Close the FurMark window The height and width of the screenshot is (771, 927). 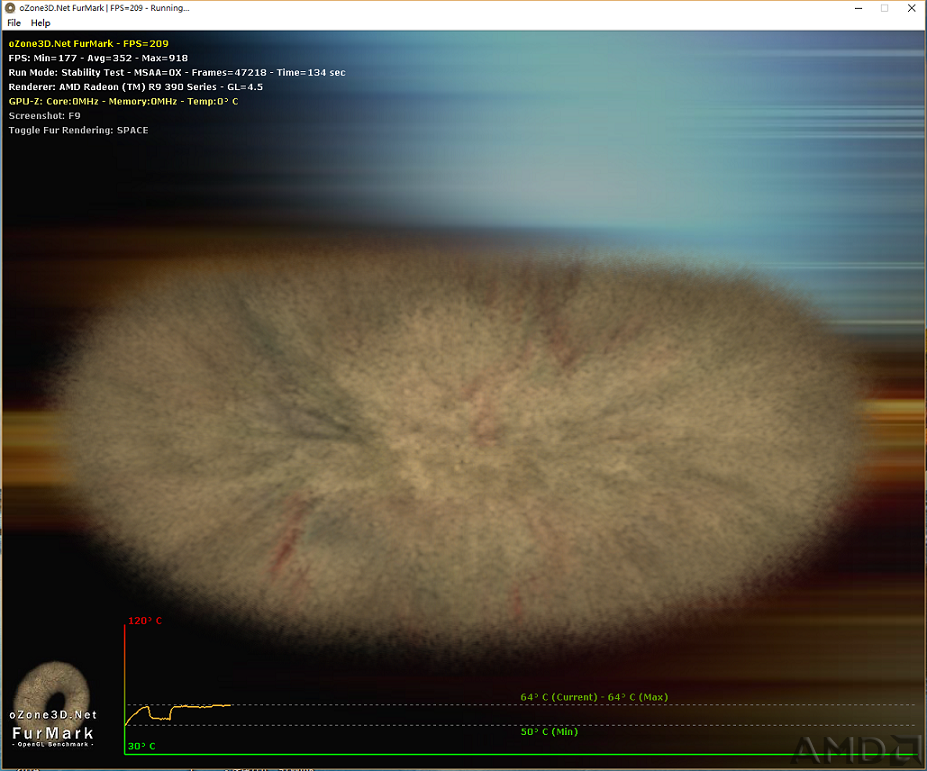(x=912, y=8)
